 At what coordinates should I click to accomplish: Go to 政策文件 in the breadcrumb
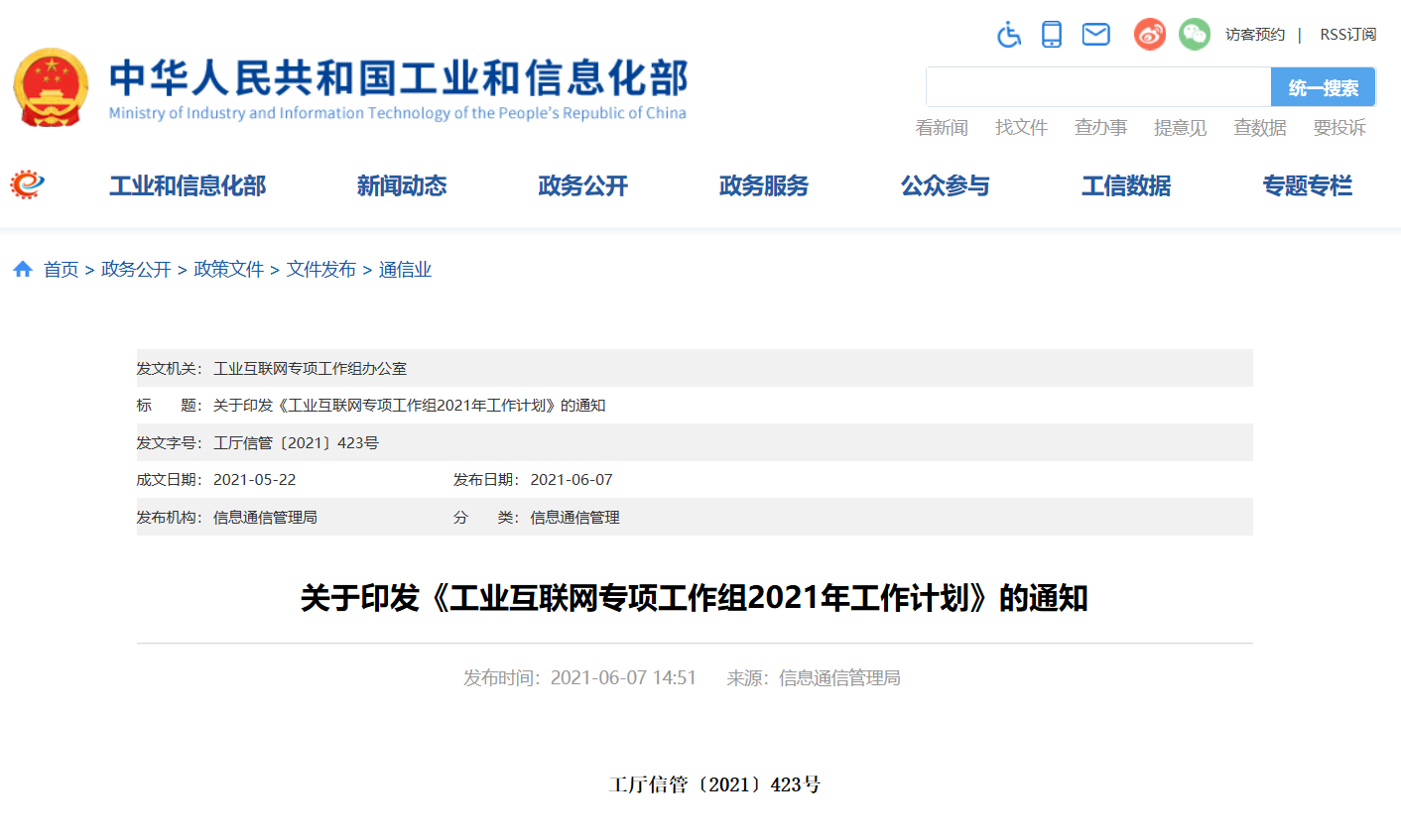(x=229, y=270)
